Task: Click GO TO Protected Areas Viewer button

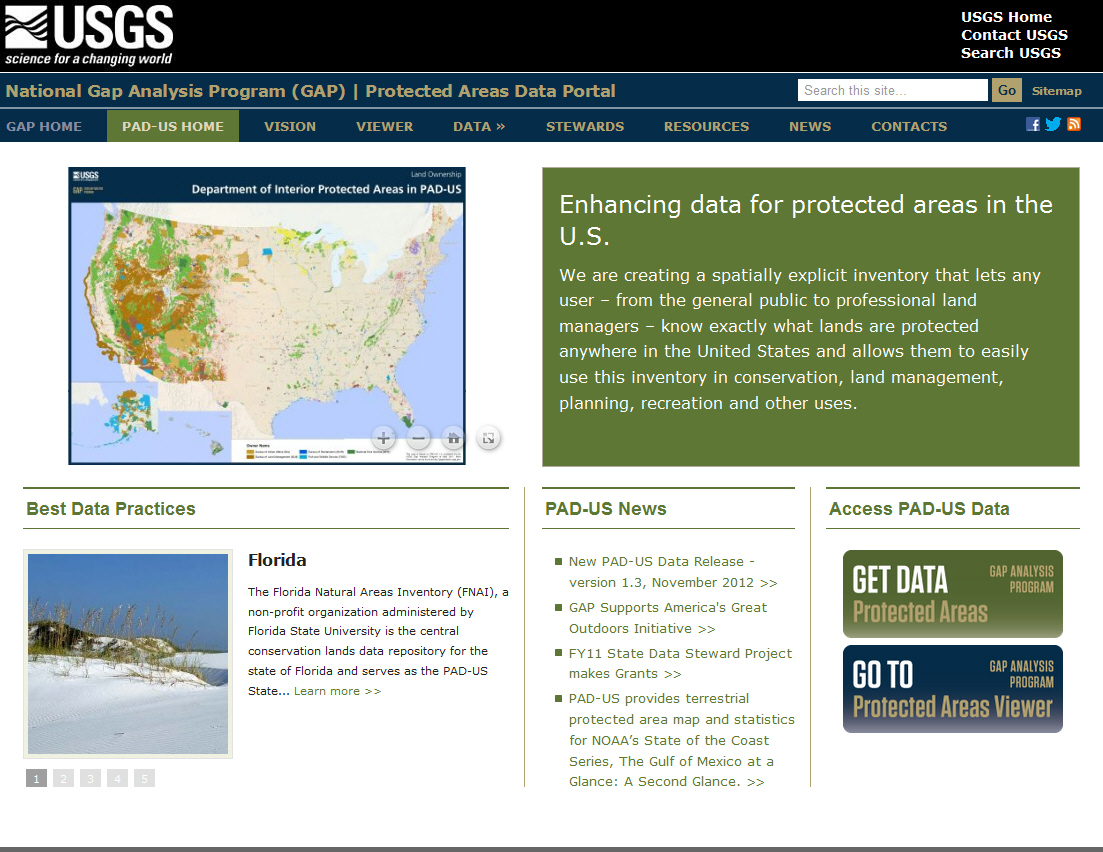Action: coord(952,689)
